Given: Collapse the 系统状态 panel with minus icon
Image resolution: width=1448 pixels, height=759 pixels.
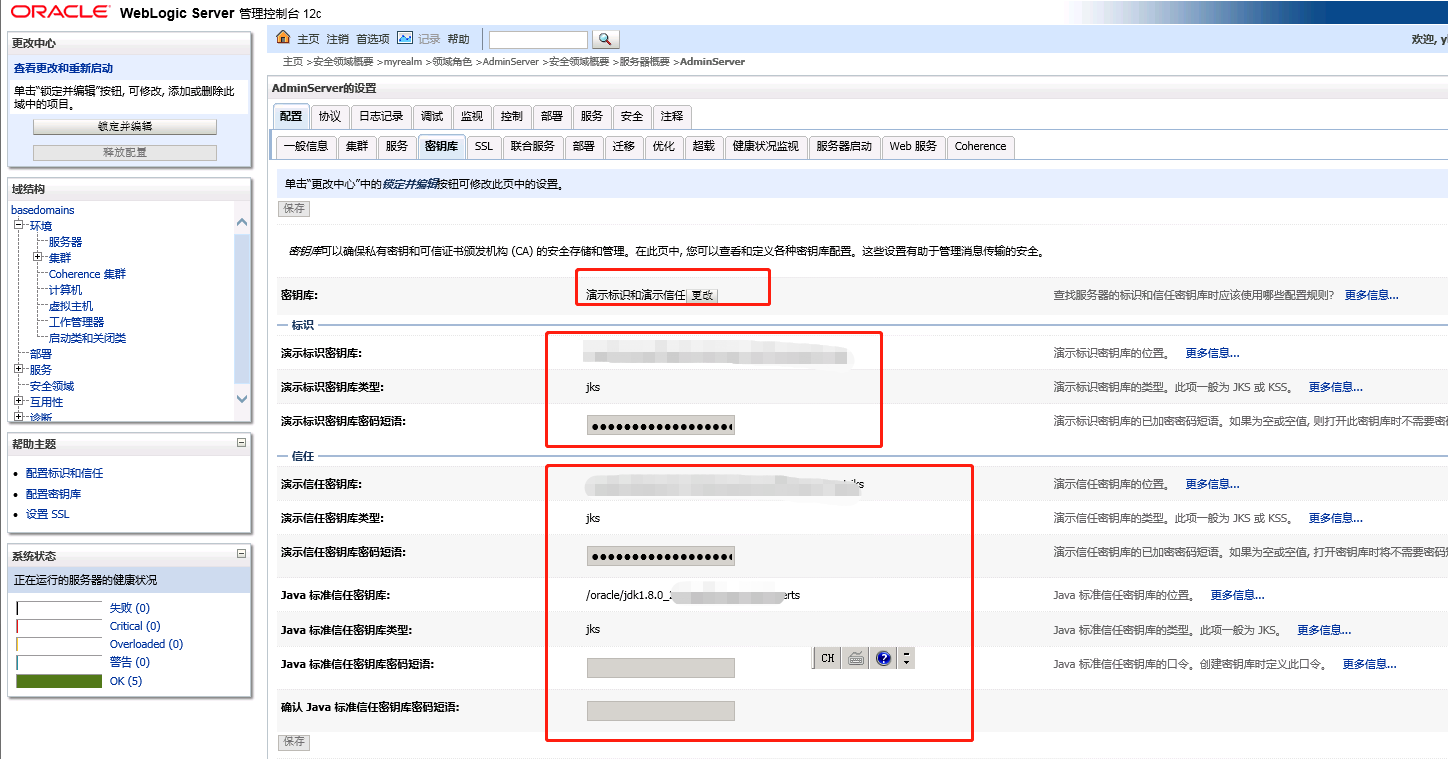Looking at the screenshot, I should tap(241, 553).
